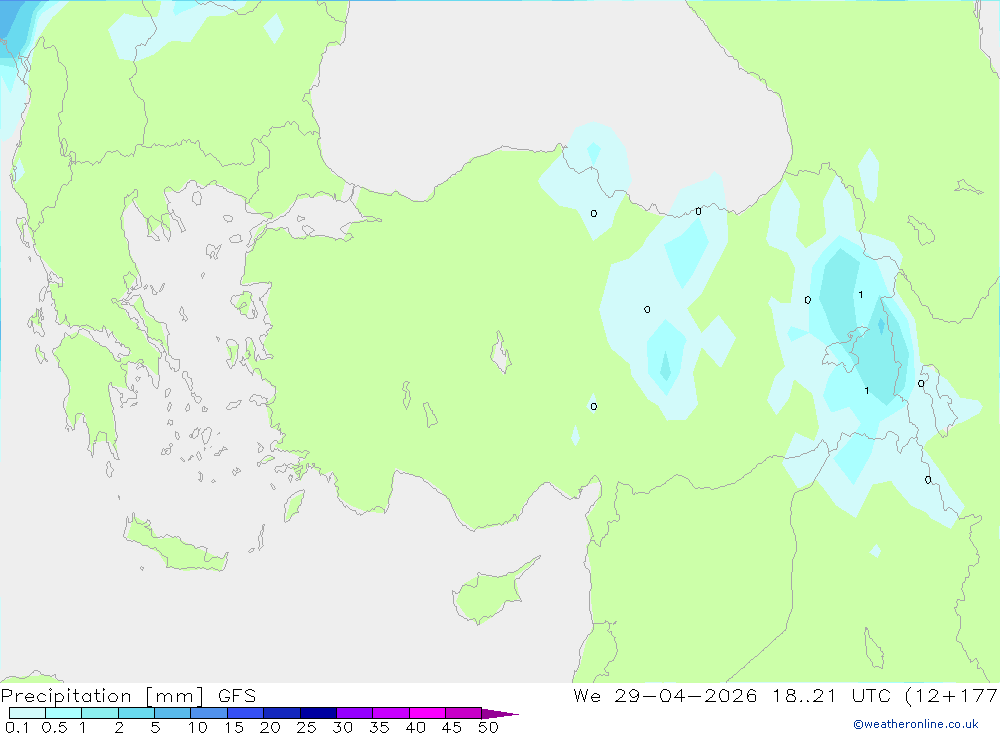Select the 5–10 mm legend color box
Viewport: 1000px width, 733px height.
173,713
